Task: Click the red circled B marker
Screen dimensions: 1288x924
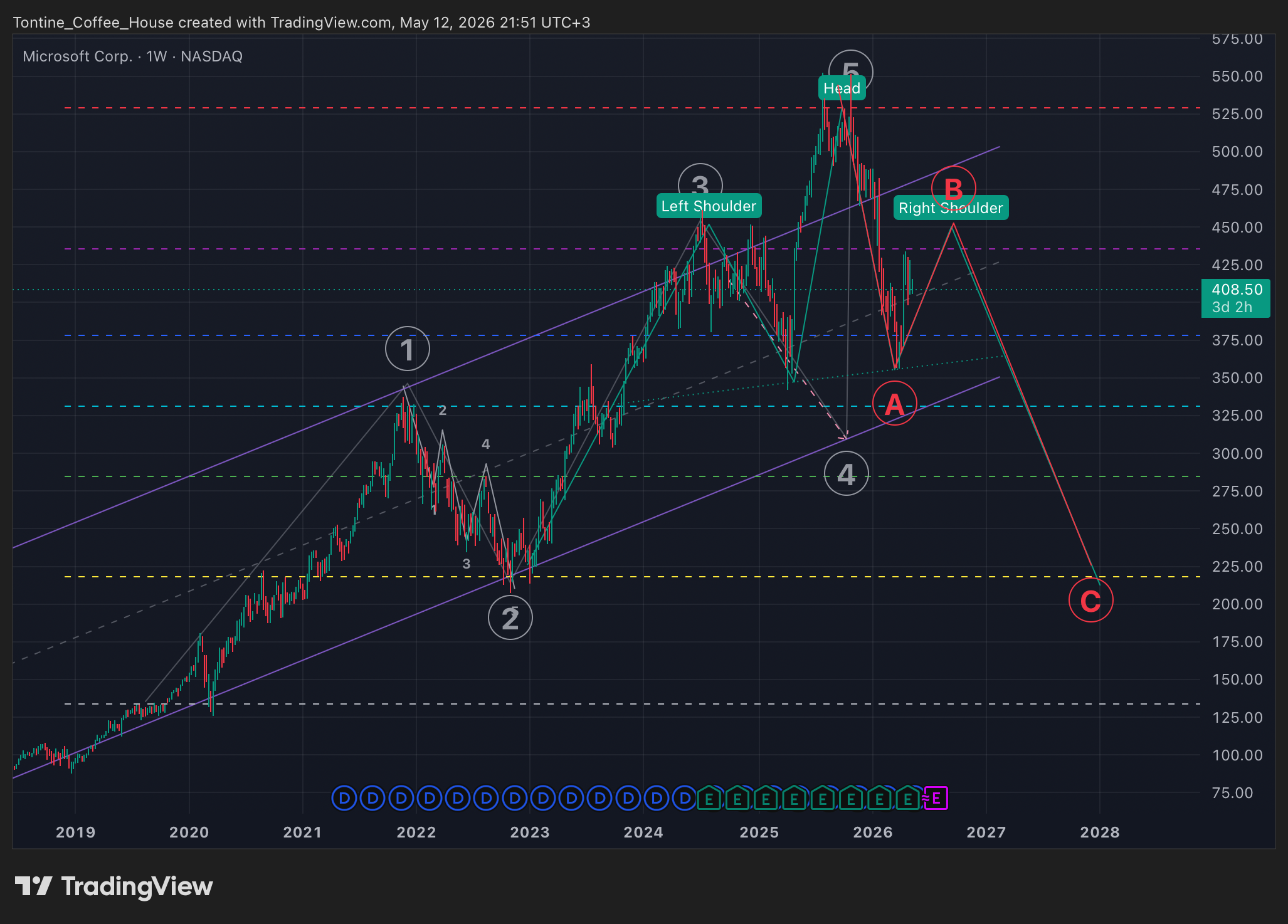Action: pos(953,188)
